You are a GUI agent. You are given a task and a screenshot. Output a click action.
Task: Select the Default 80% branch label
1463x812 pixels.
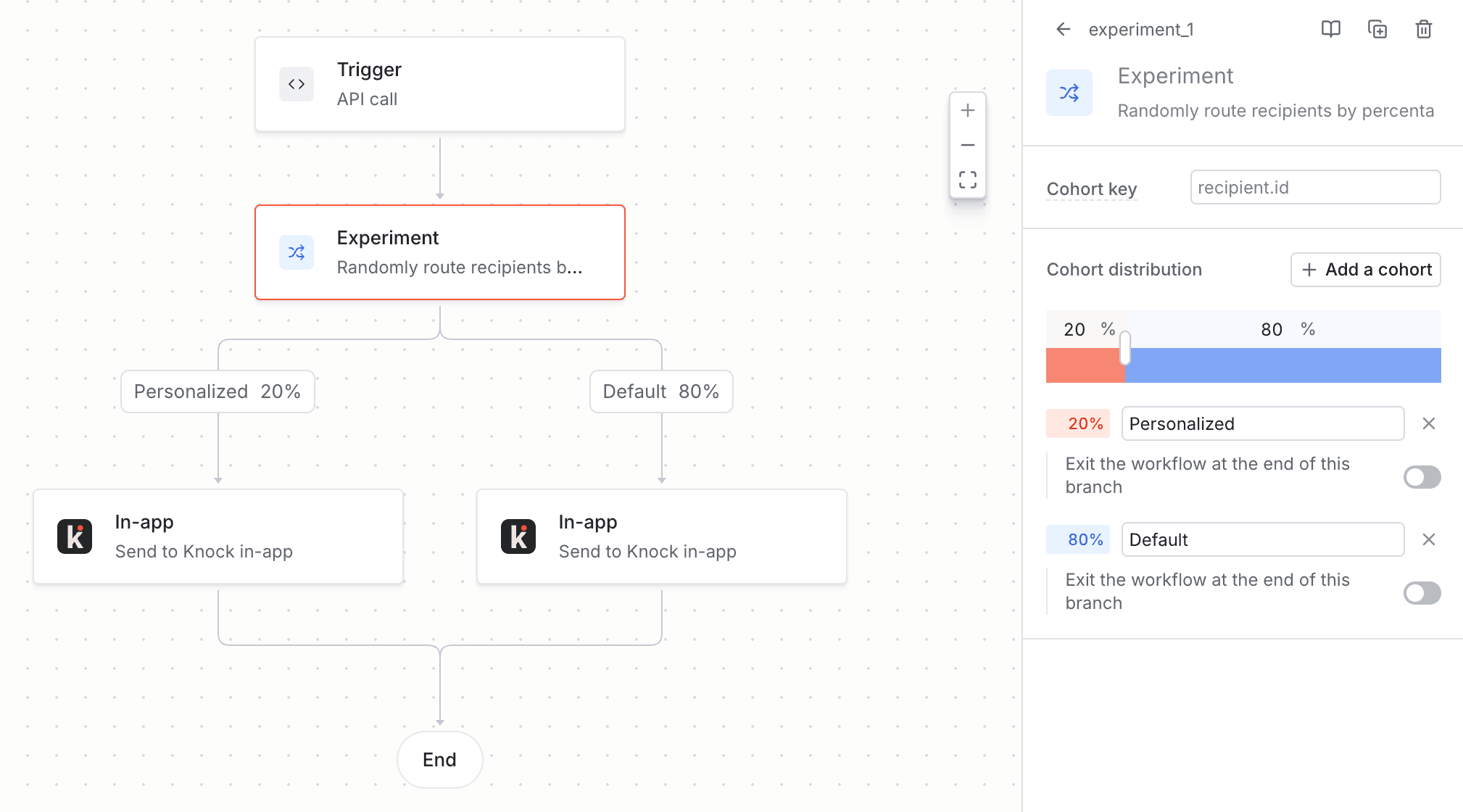coord(660,391)
